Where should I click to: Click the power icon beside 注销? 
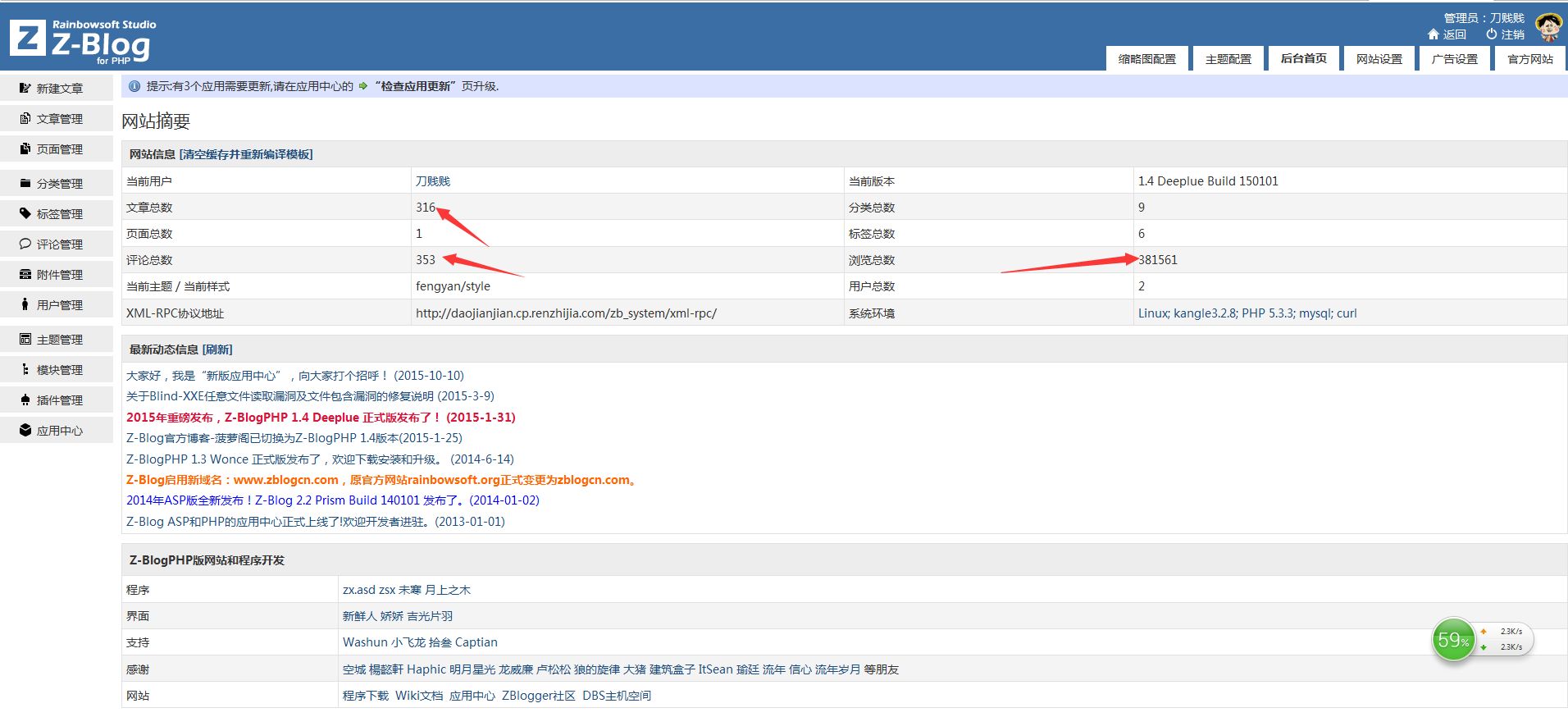click(1491, 34)
